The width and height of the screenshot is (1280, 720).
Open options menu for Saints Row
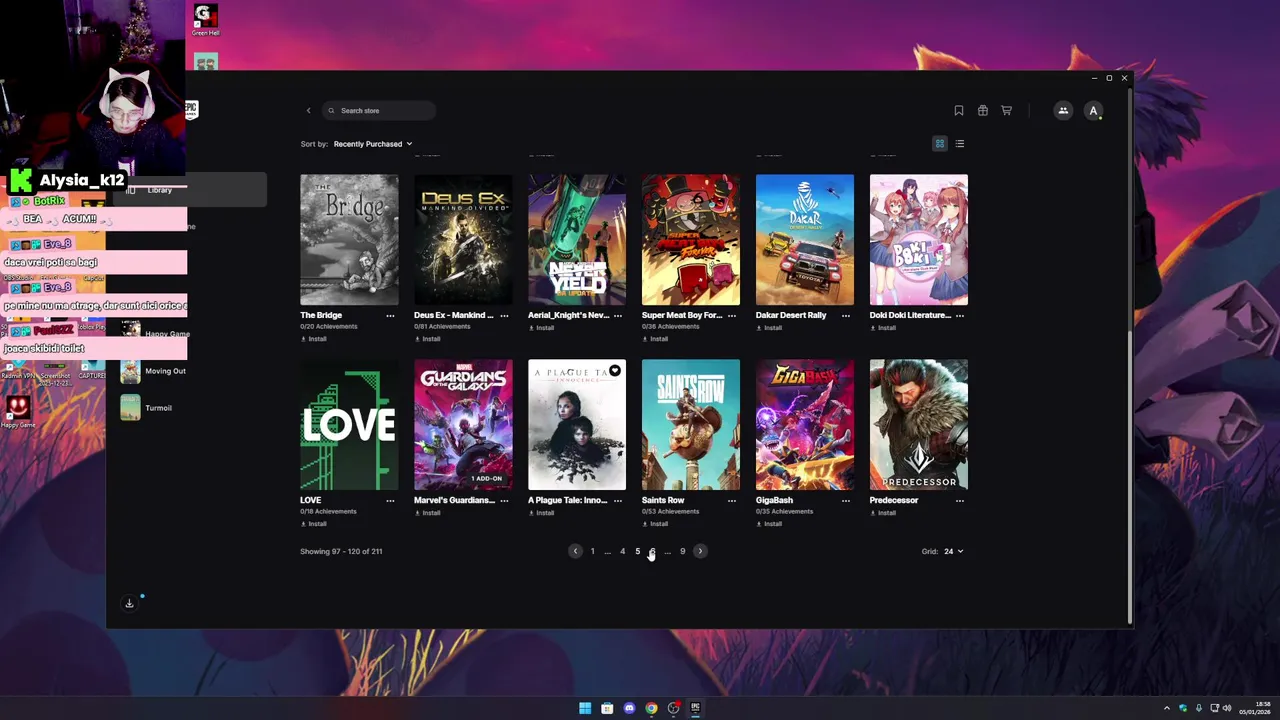point(732,500)
